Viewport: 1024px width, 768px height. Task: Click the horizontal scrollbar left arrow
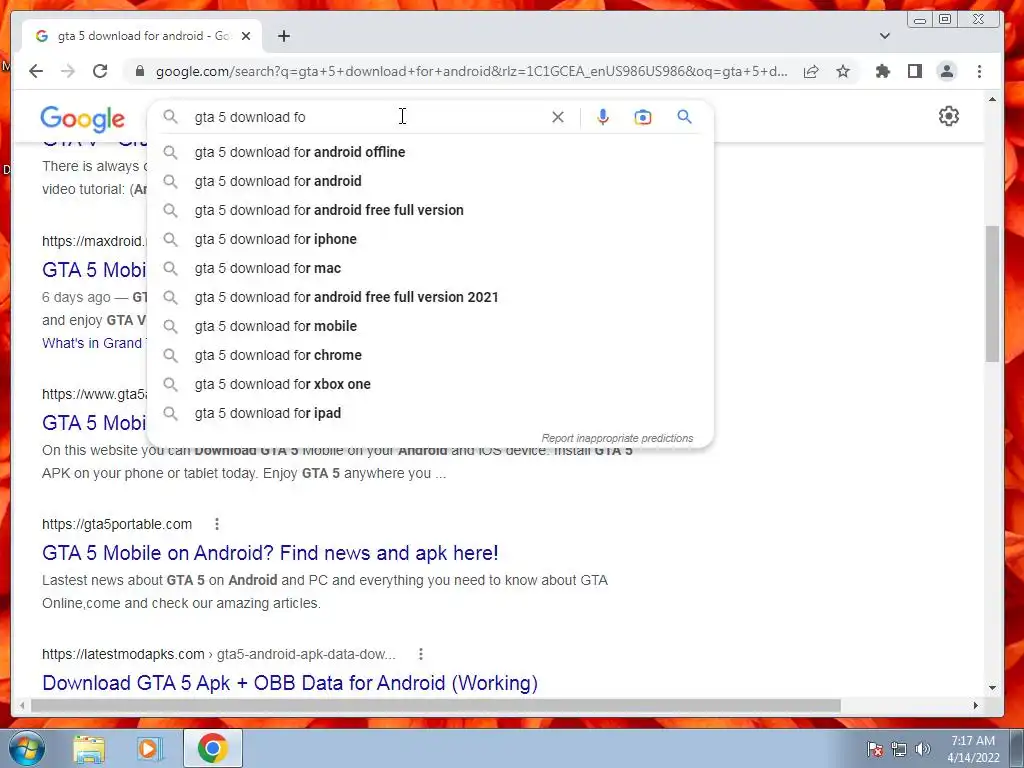(x=22, y=706)
